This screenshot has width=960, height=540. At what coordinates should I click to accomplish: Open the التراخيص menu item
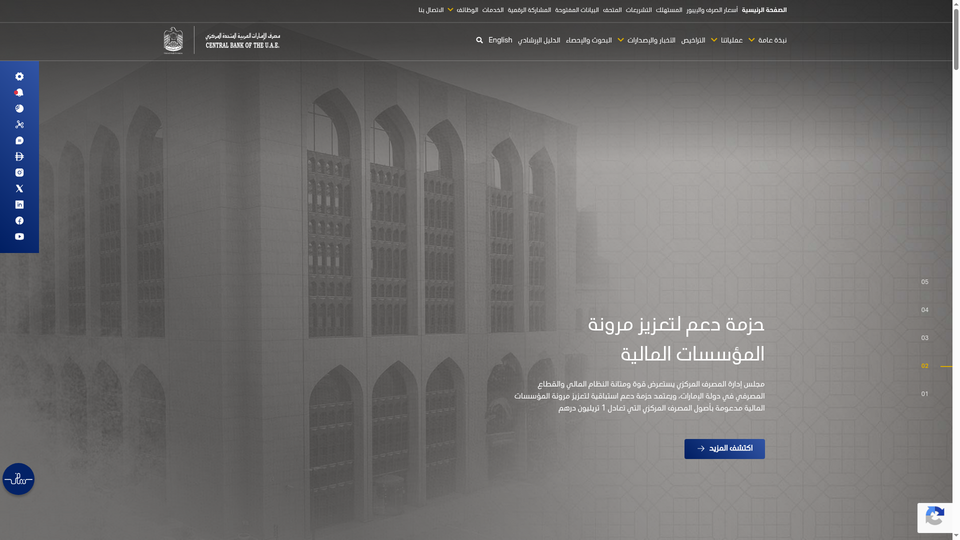pyautogui.click(x=693, y=41)
